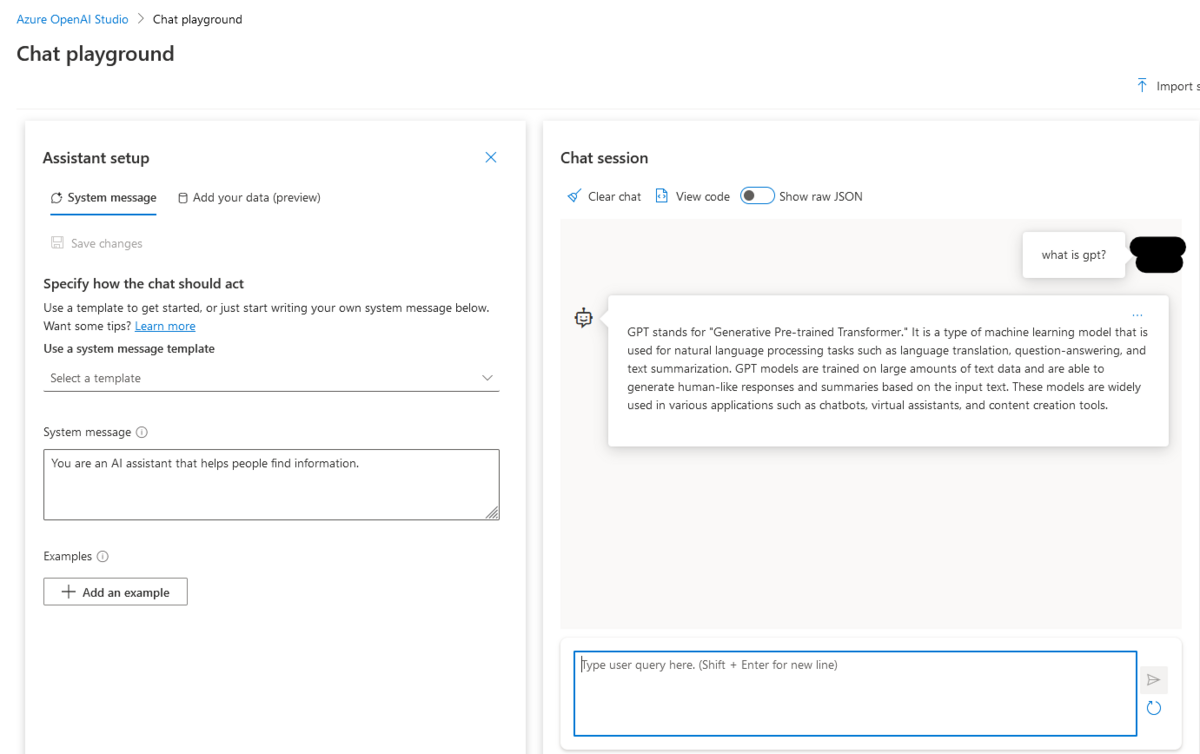1200x754 pixels.
Task: Click the Learn more link
Action: tap(164, 325)
